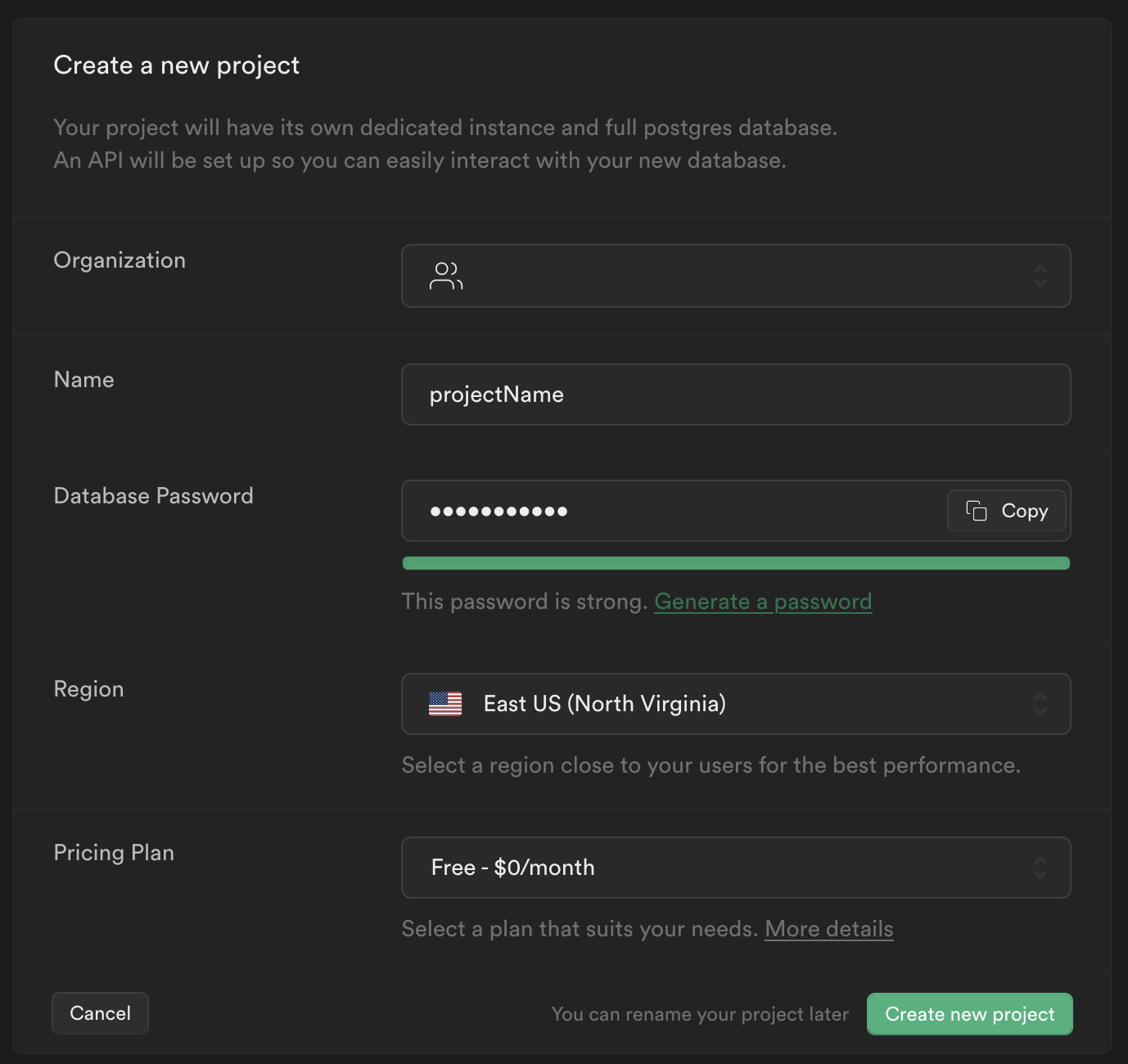Click the Create new project button
The width and height of the screenshot is (1128, 1064).
969,1014
